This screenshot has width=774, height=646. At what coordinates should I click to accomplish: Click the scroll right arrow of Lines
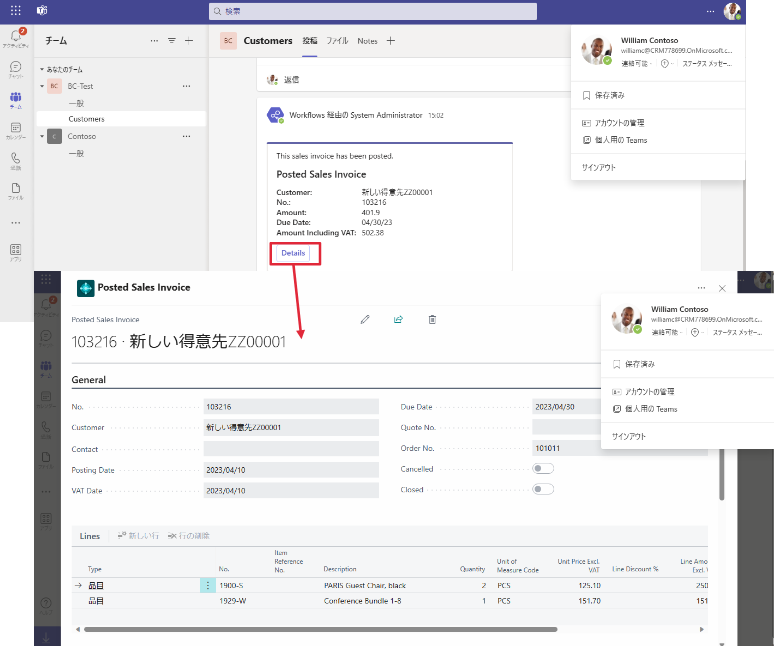[x=701, y=629]
